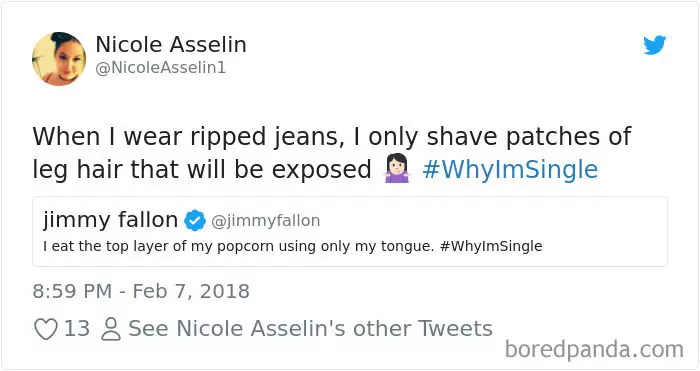Click Jimmy Fallon's blue verified badge
This screenshot has width=700, height=371.
[x=195, y=221]
